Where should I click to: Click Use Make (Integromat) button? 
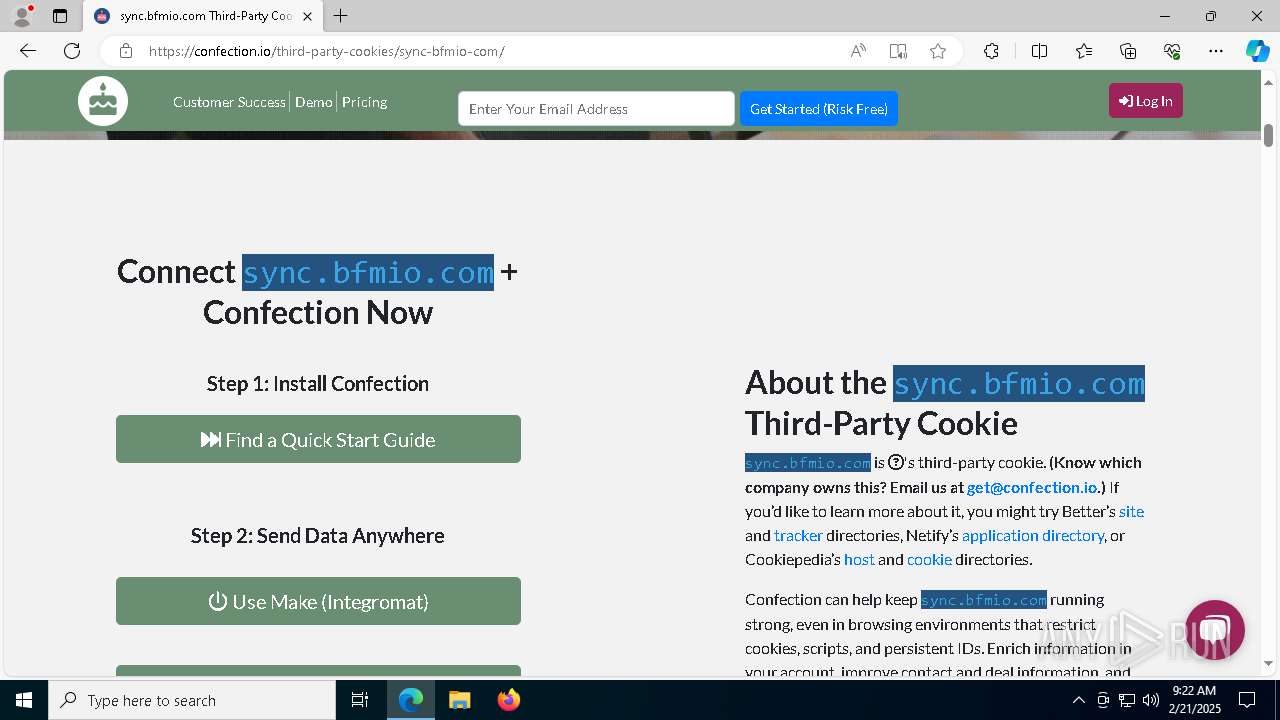click(318, 601)
